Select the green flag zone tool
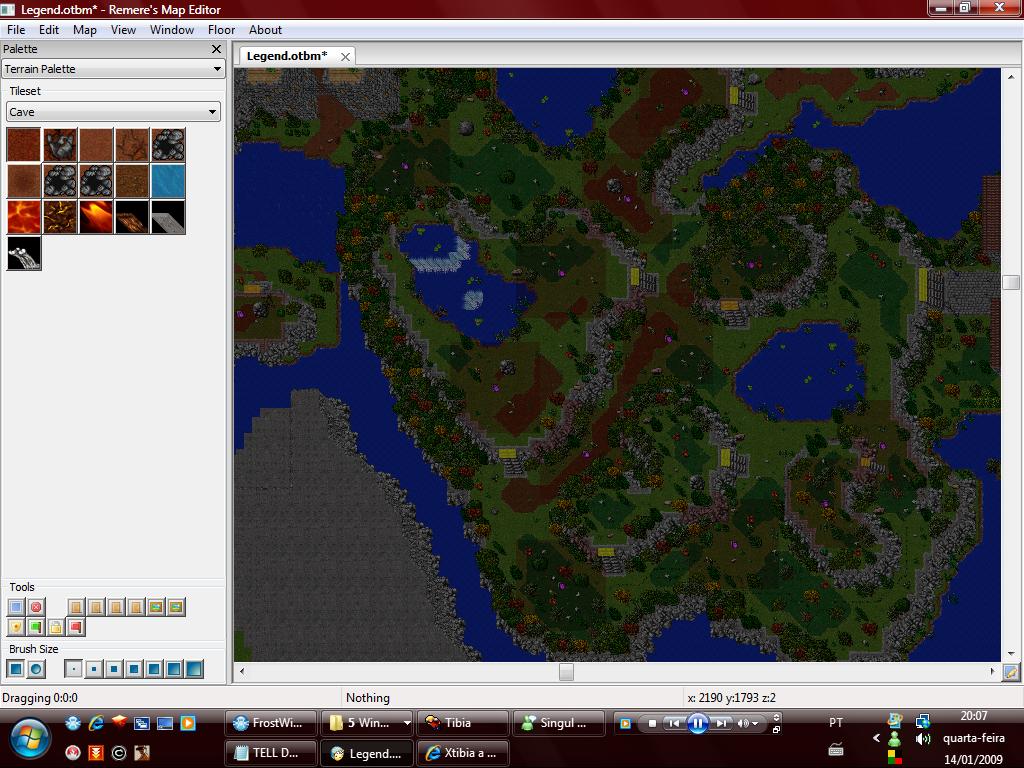Viewport: 1024px width, 768px height. [x=36, y=627]
